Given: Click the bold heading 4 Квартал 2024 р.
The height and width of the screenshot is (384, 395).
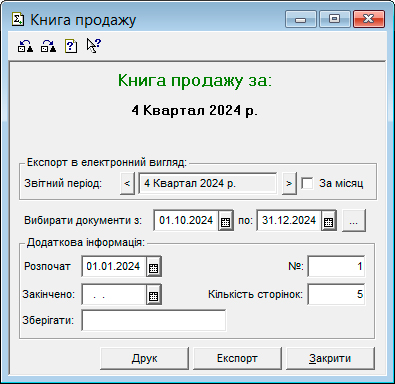Looking at the screenshot, I should coord(194,110).
